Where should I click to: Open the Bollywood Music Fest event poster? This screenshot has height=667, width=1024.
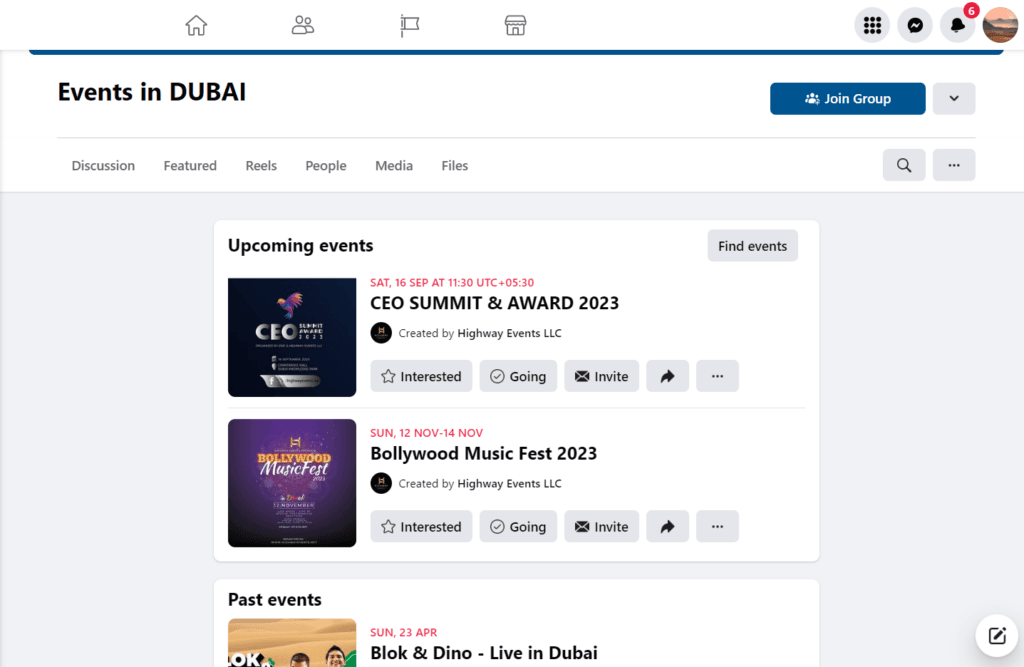pos(292,483)
